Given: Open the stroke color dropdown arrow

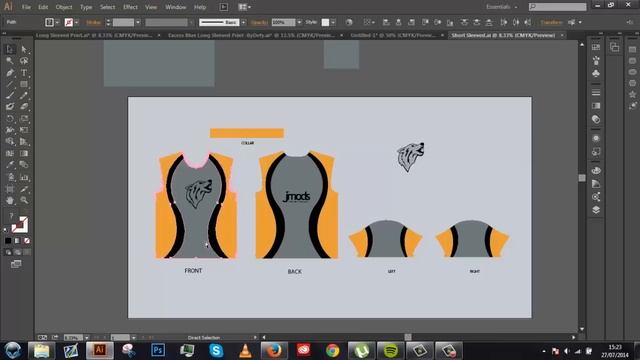Looking at the screenshot, I should click(77, 22).
